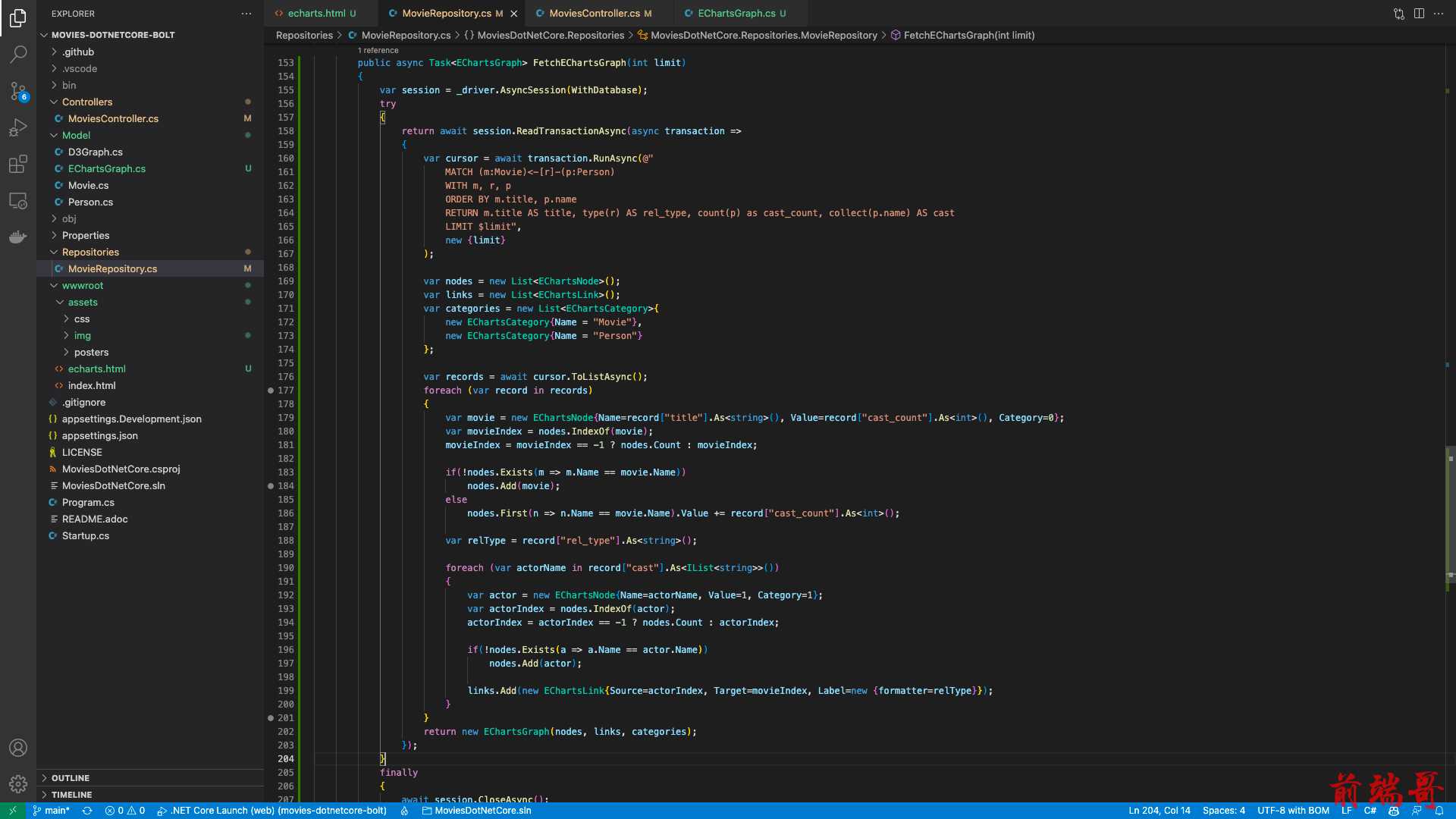Collapse MOVIES-DOTNETCORE-BOLT root folder
This screenshot has height=819, width=1456.
(x=150, y=35)
